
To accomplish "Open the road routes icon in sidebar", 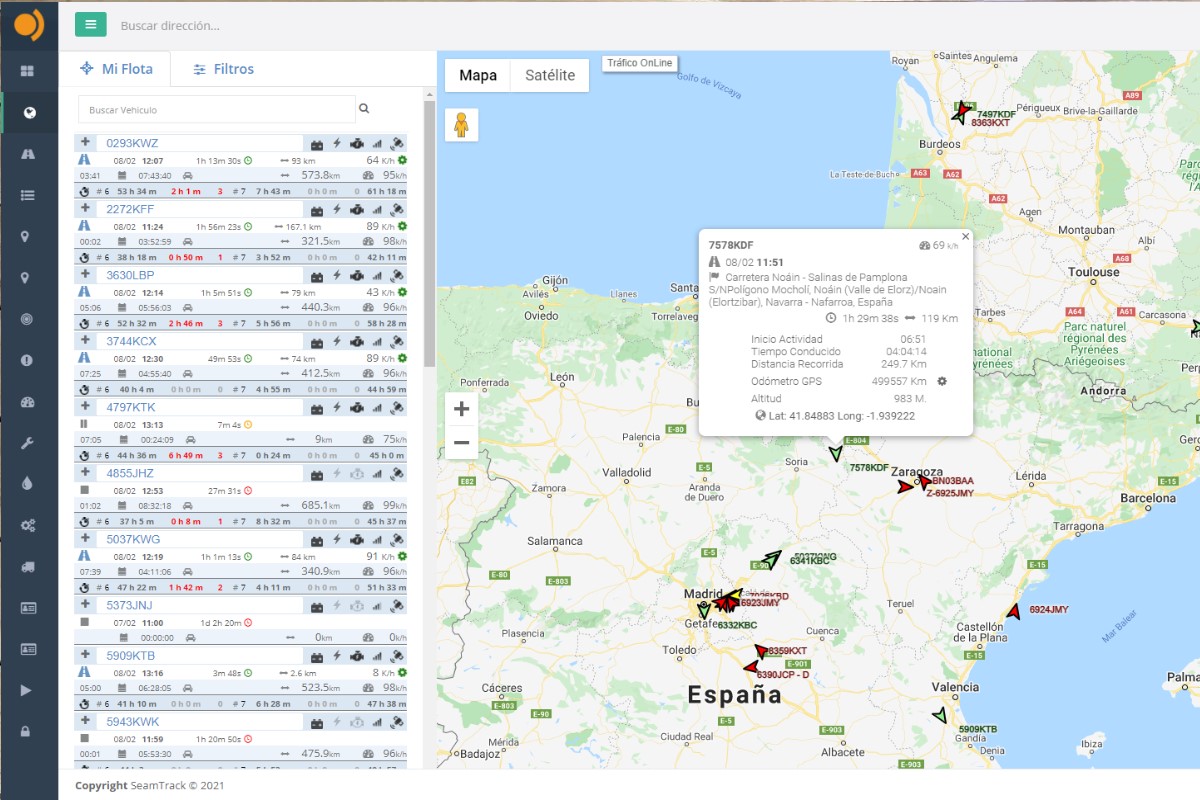I will [x=28, y=154].
